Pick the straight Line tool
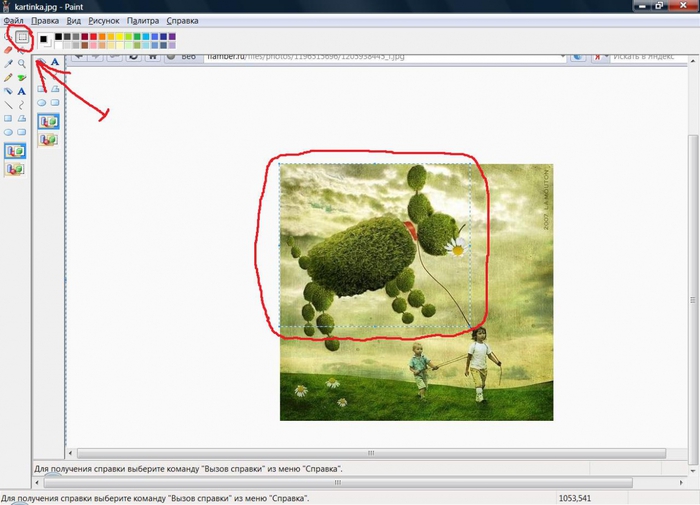The height and width of the screenshot is (505, 700). click(x=8, y=105)
